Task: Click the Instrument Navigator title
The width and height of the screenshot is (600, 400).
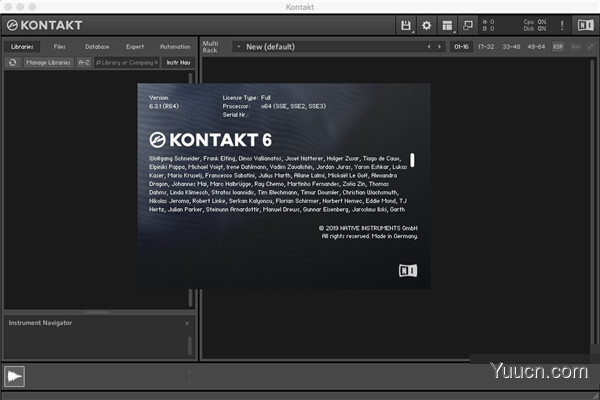Action: [x=40, y=323]
